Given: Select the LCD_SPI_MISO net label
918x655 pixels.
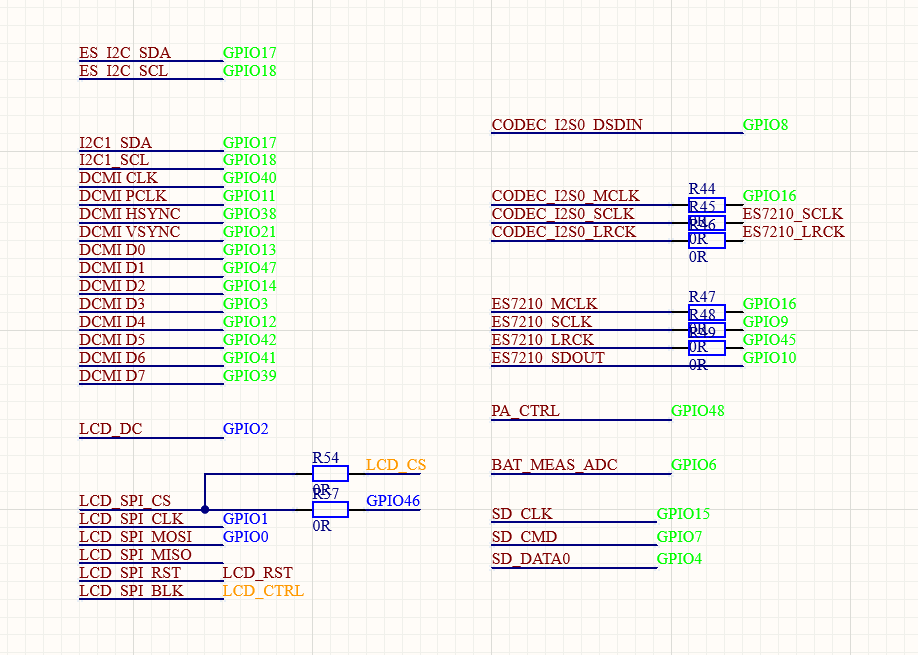Looking at the screenshot, I should click(x=135, y=555).
